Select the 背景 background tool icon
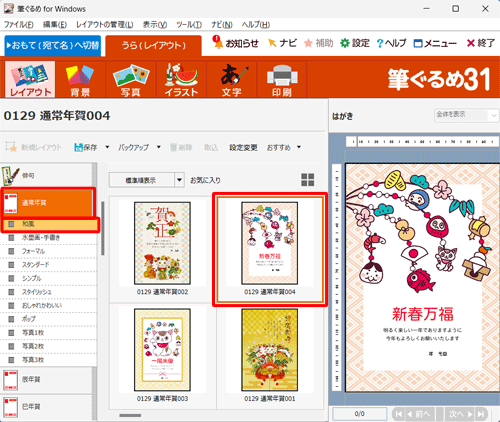Viewport: 500px width, 422px height. click(80, 79)
